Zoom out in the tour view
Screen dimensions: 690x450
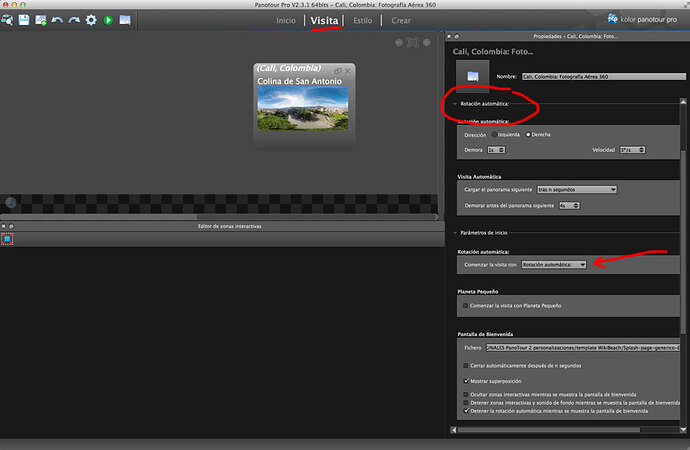coord(399,42)
